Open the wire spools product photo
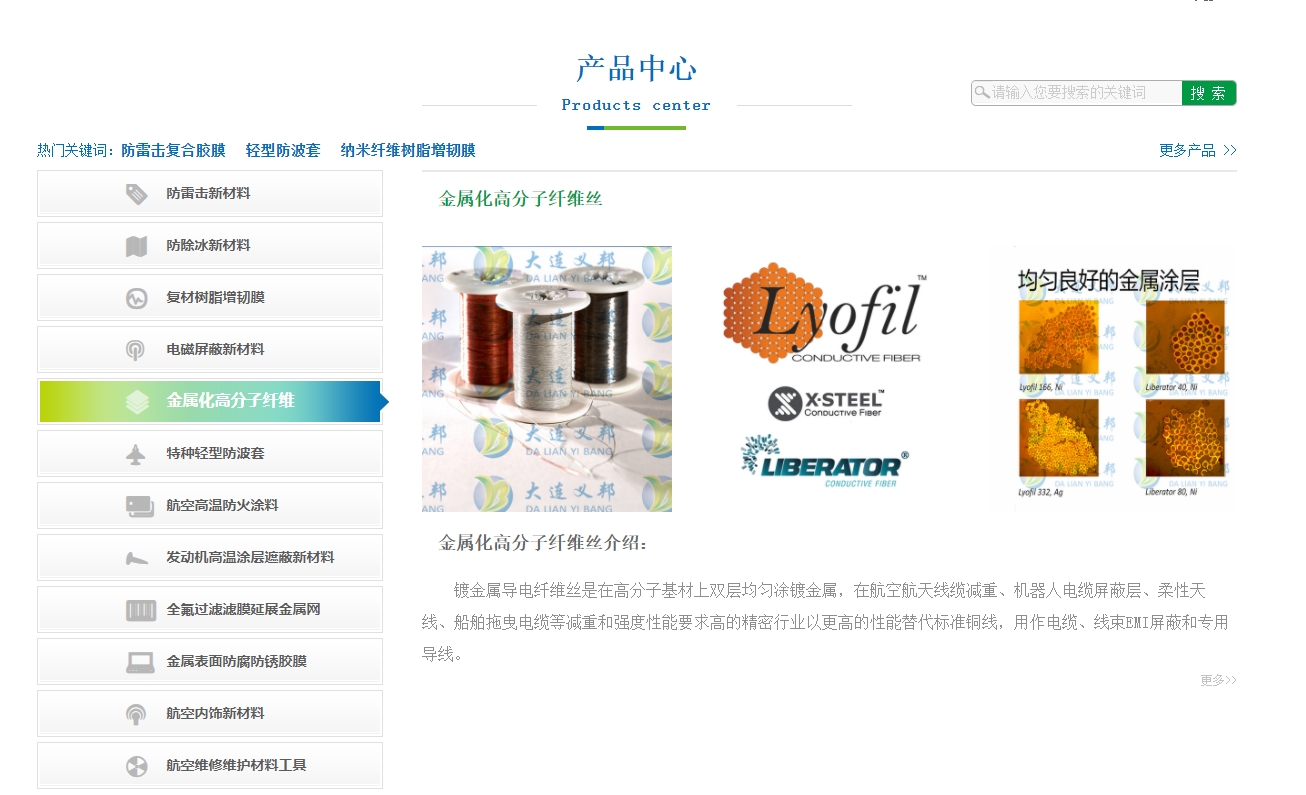This screenshot has height=795, width=1306. (547, 379)
